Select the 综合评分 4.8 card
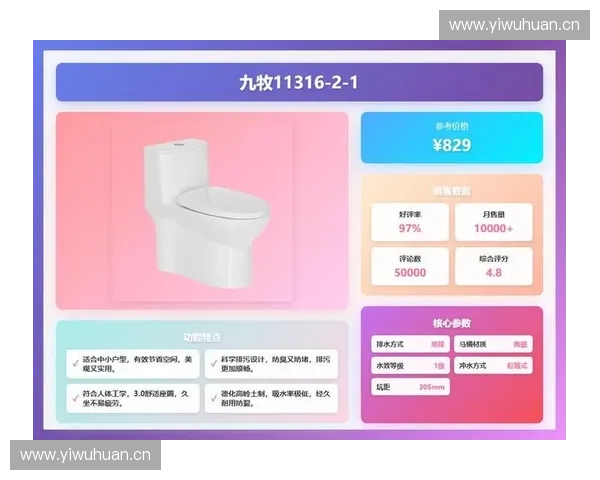Viewport: 600px width, 480px height. coord(493,265)
